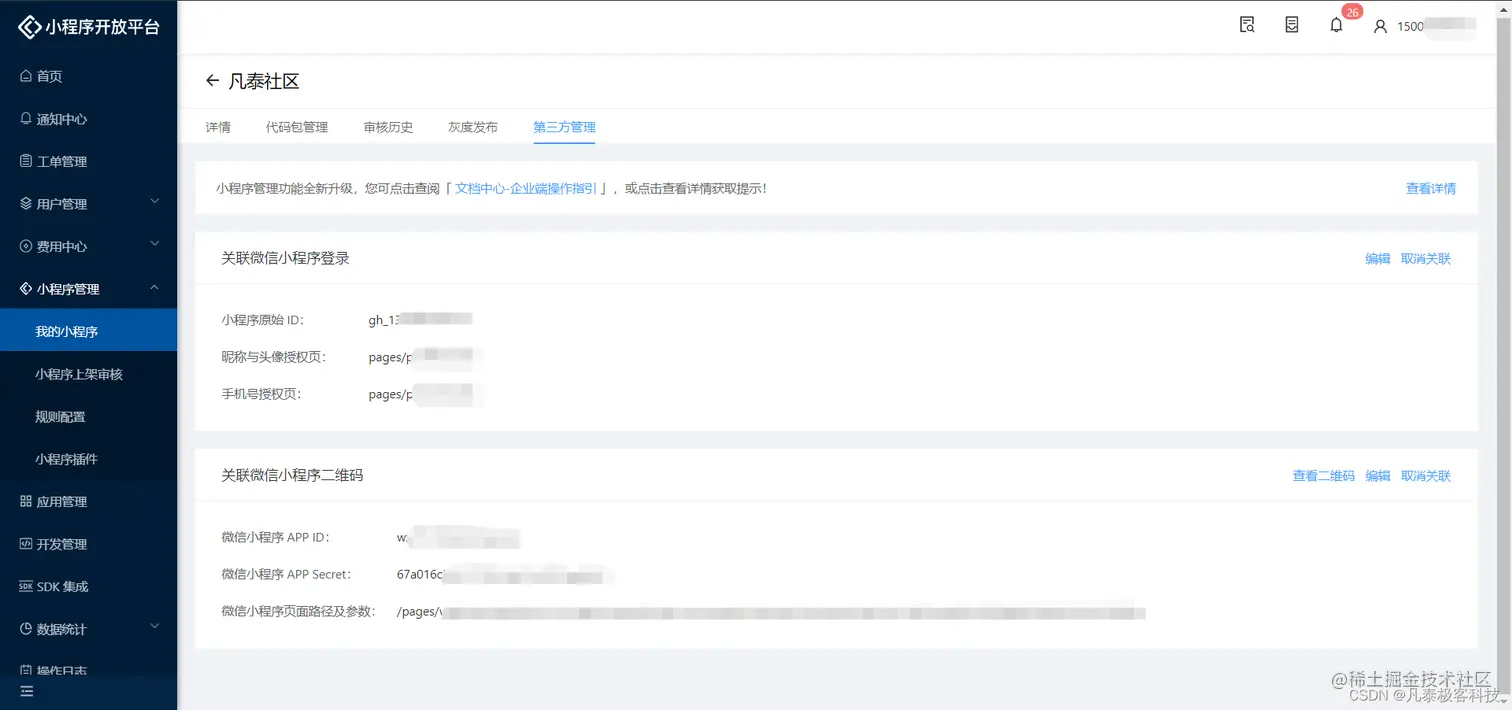Select the 应用管理 sidebar icon entry
Viewport: 1512px width, 710px height.
click(x=62, y=501)
